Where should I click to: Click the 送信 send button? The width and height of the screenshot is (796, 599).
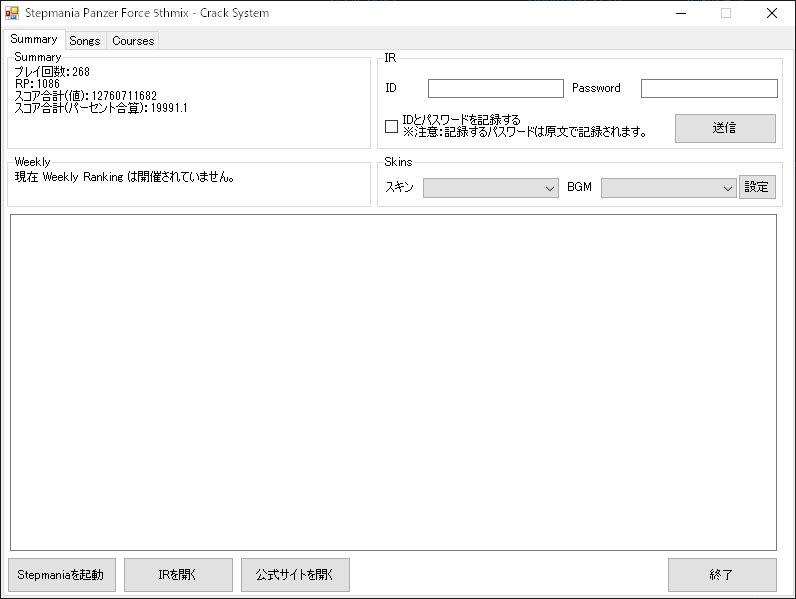[725, 128]
